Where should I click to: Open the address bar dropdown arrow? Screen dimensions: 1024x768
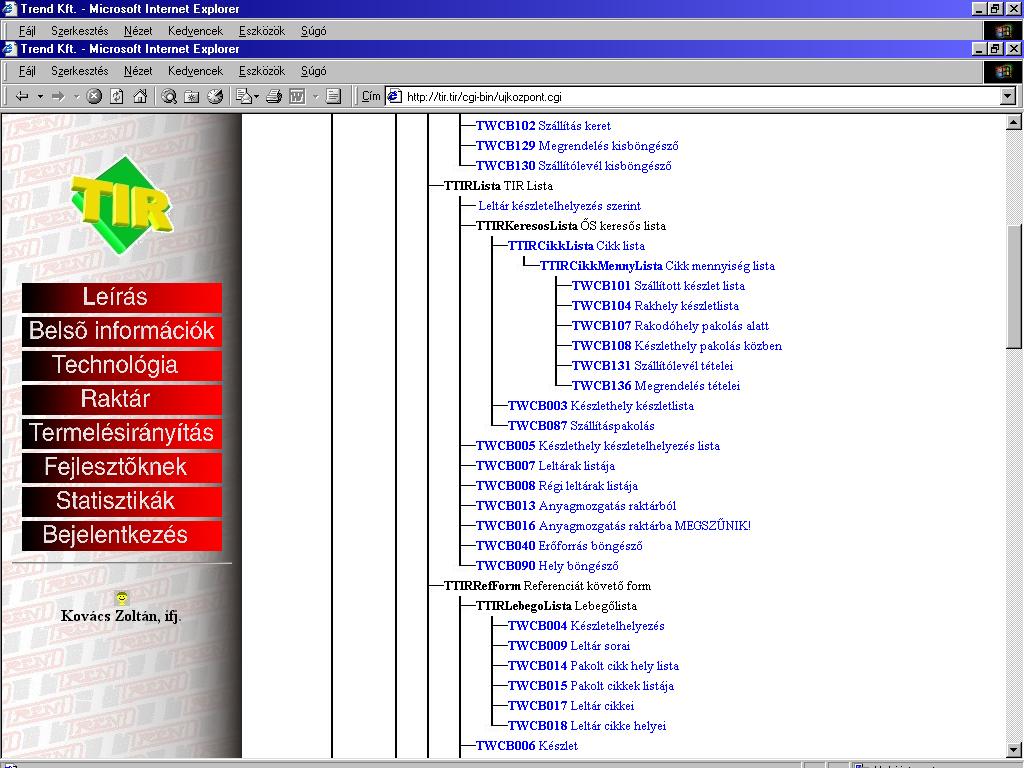[1008, 97]
